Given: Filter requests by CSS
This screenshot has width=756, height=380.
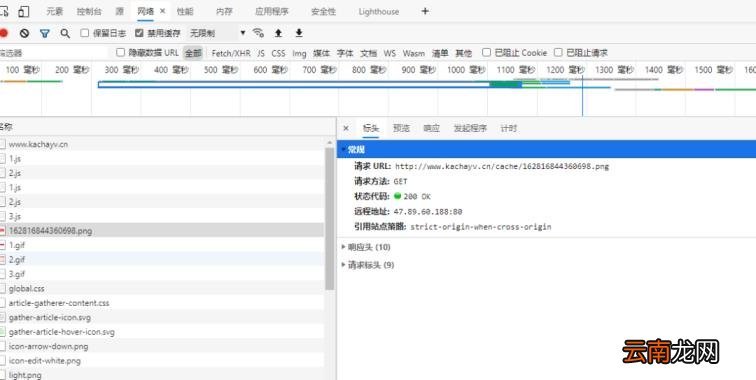Looking at the screenshot, I should tap(278, 53).
